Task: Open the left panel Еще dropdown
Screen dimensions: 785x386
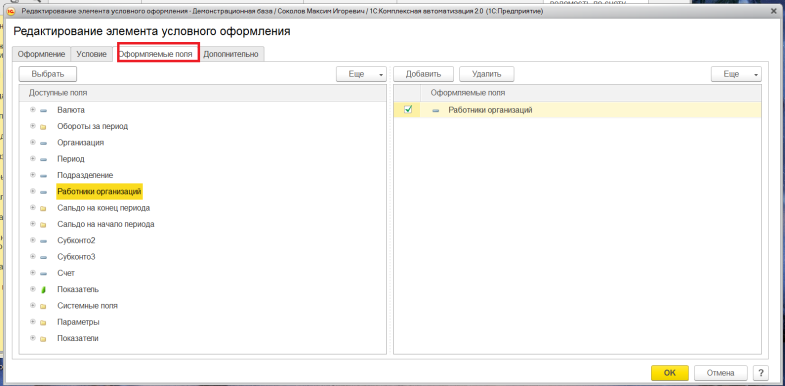Action: point(361,74)
